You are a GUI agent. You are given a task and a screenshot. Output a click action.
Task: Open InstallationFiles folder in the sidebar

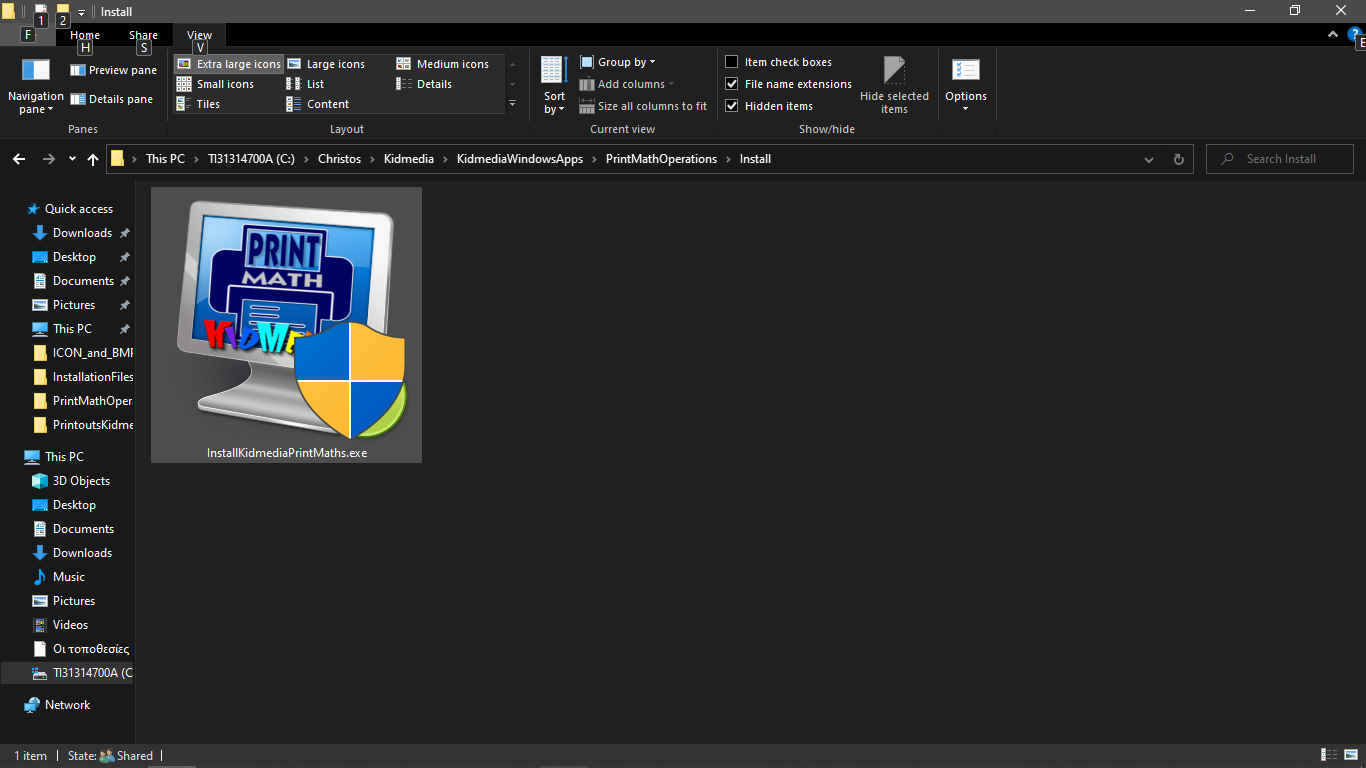coord(82,377)
